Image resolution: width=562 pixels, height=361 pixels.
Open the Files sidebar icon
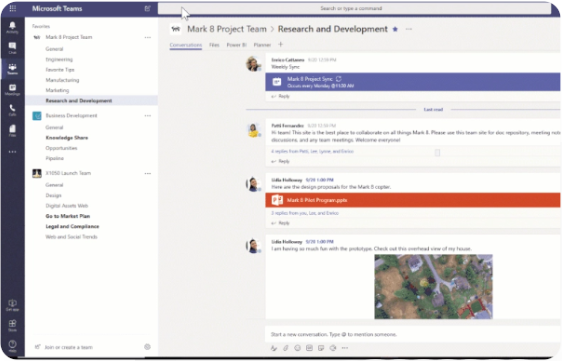[x=12, y=130]
